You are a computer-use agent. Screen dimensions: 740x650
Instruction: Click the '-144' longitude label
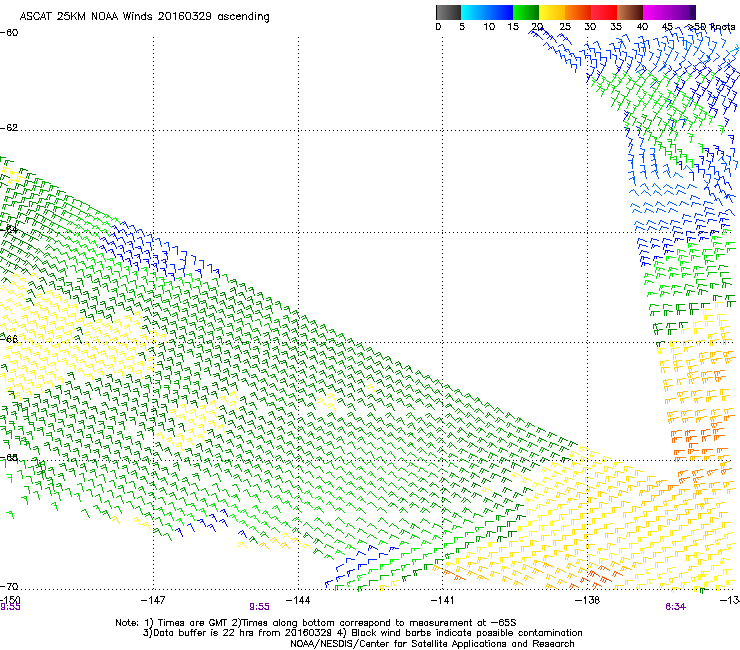[x=298, y=600]
